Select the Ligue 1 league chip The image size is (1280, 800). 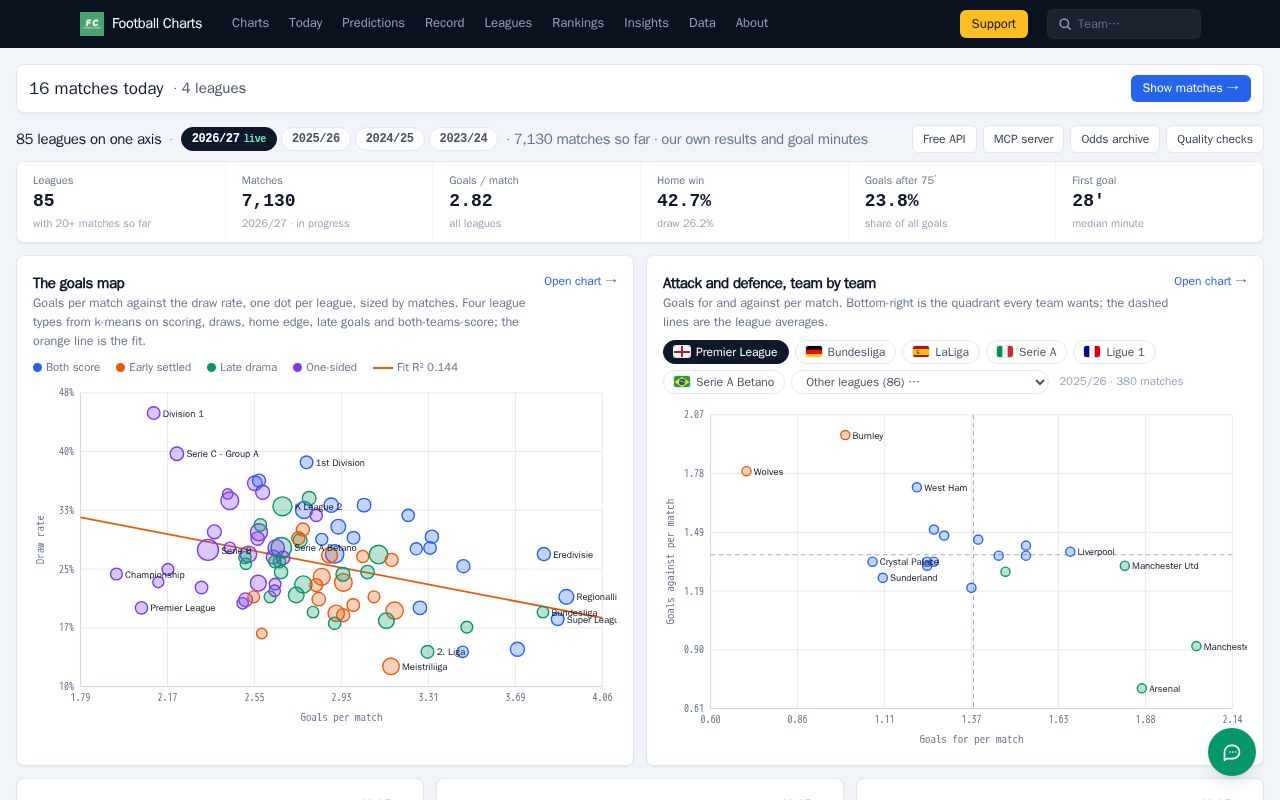coord(1114,352)
